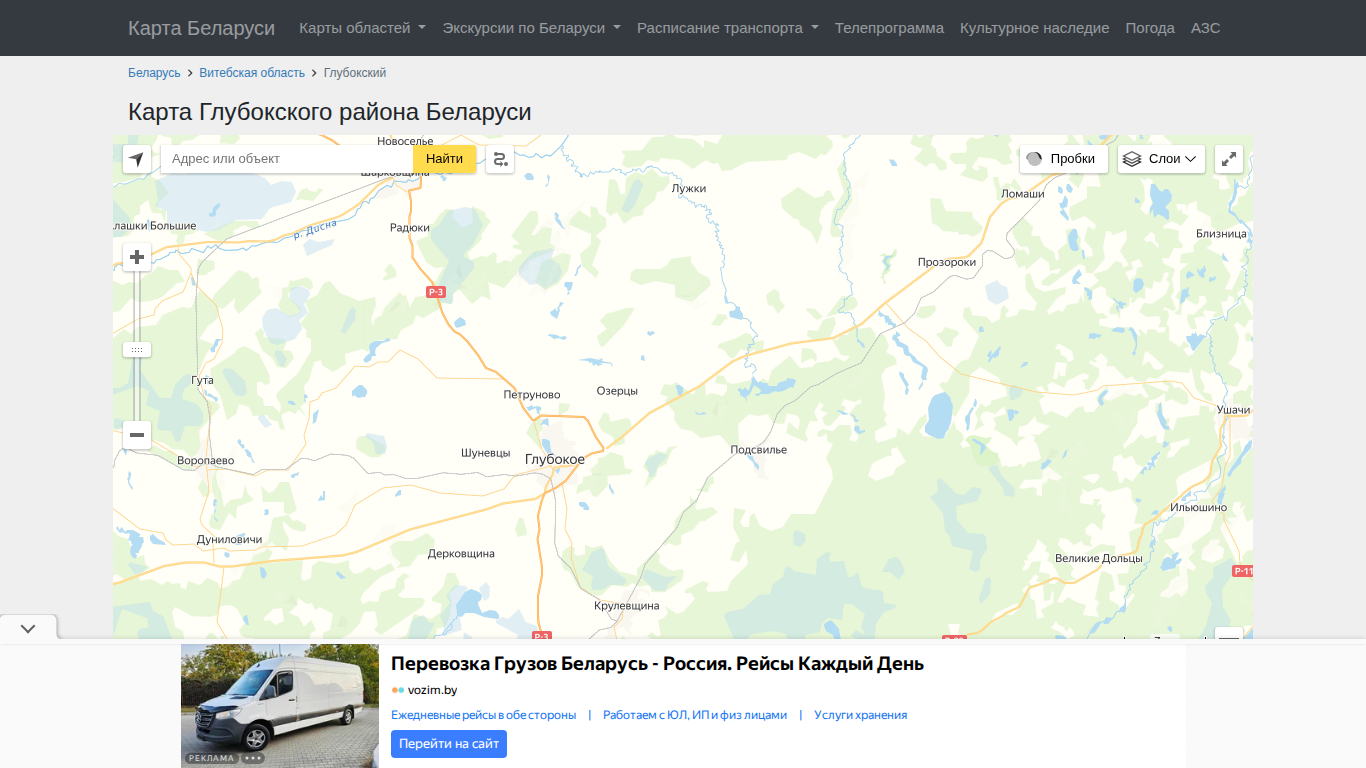Viewport: 1366px width, 768px height.
Task: Expand the Карты областей menu
Action: coord(362,28)
